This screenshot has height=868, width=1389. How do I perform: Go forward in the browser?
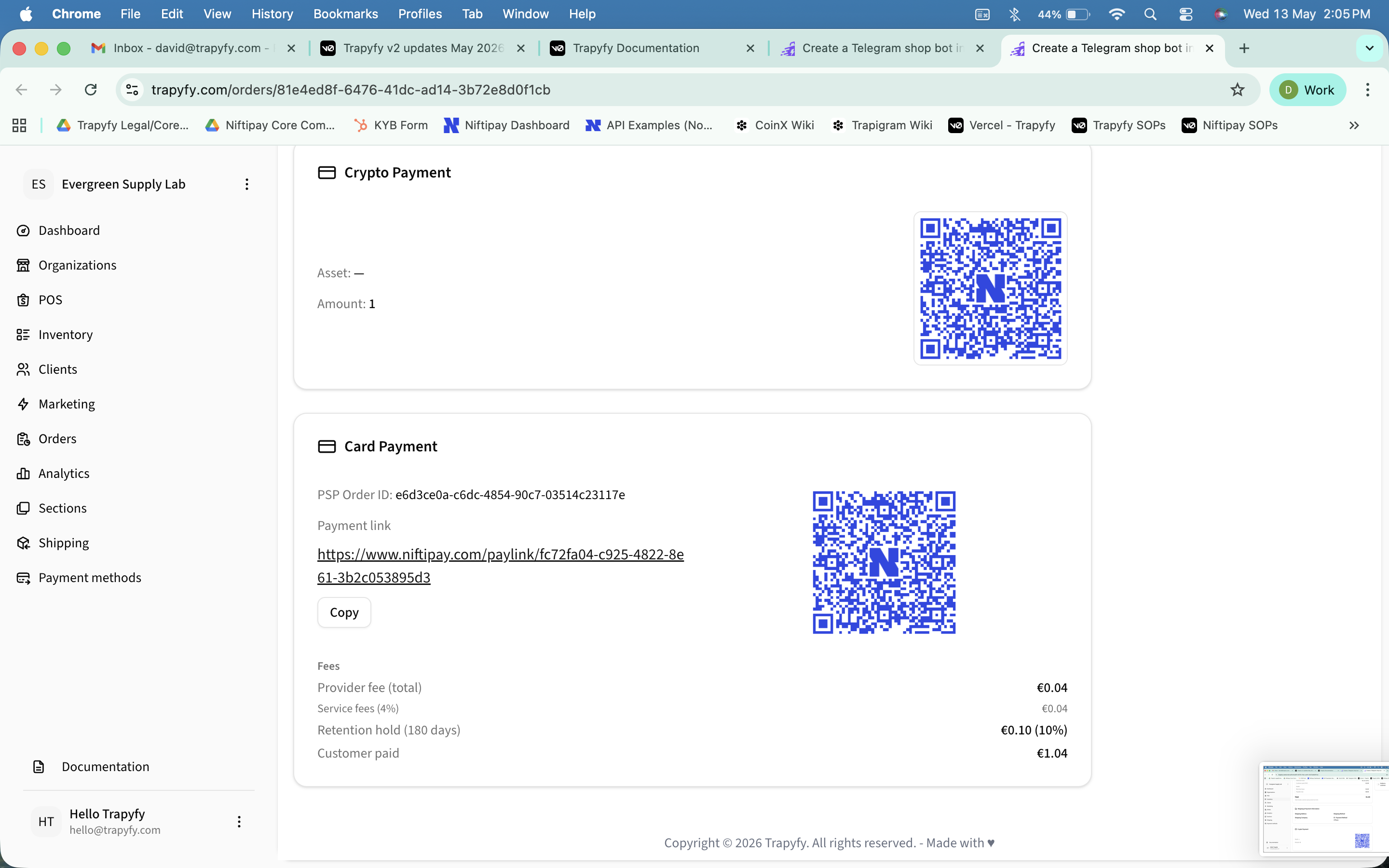55,90
